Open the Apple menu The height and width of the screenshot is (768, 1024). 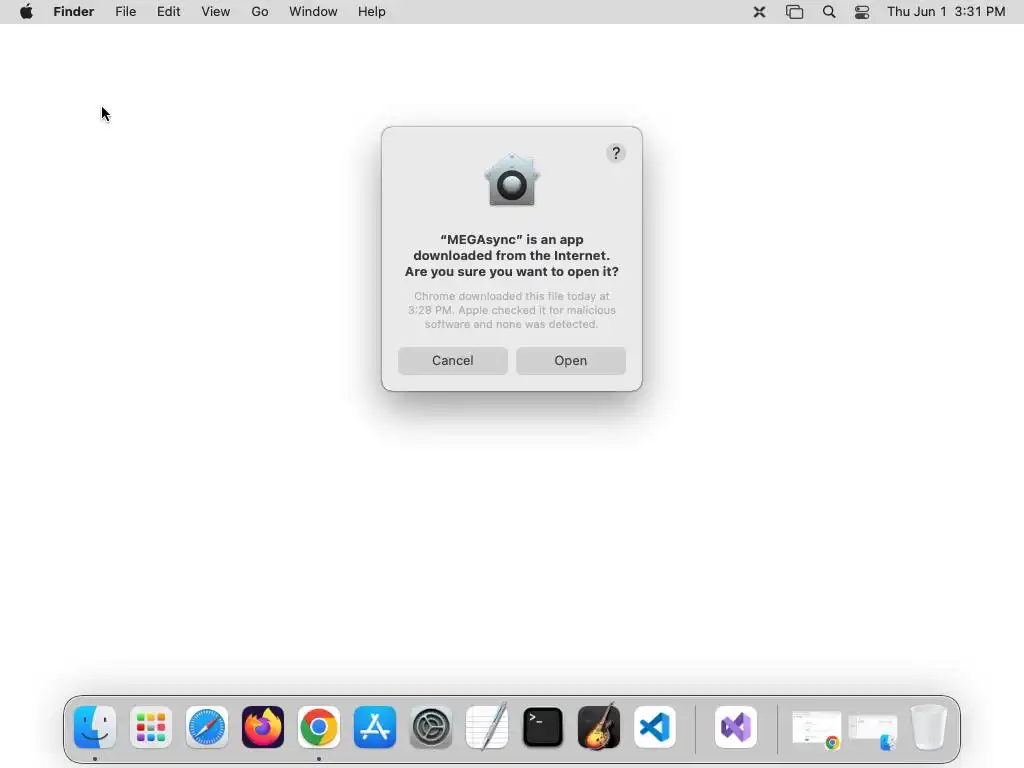26,12
